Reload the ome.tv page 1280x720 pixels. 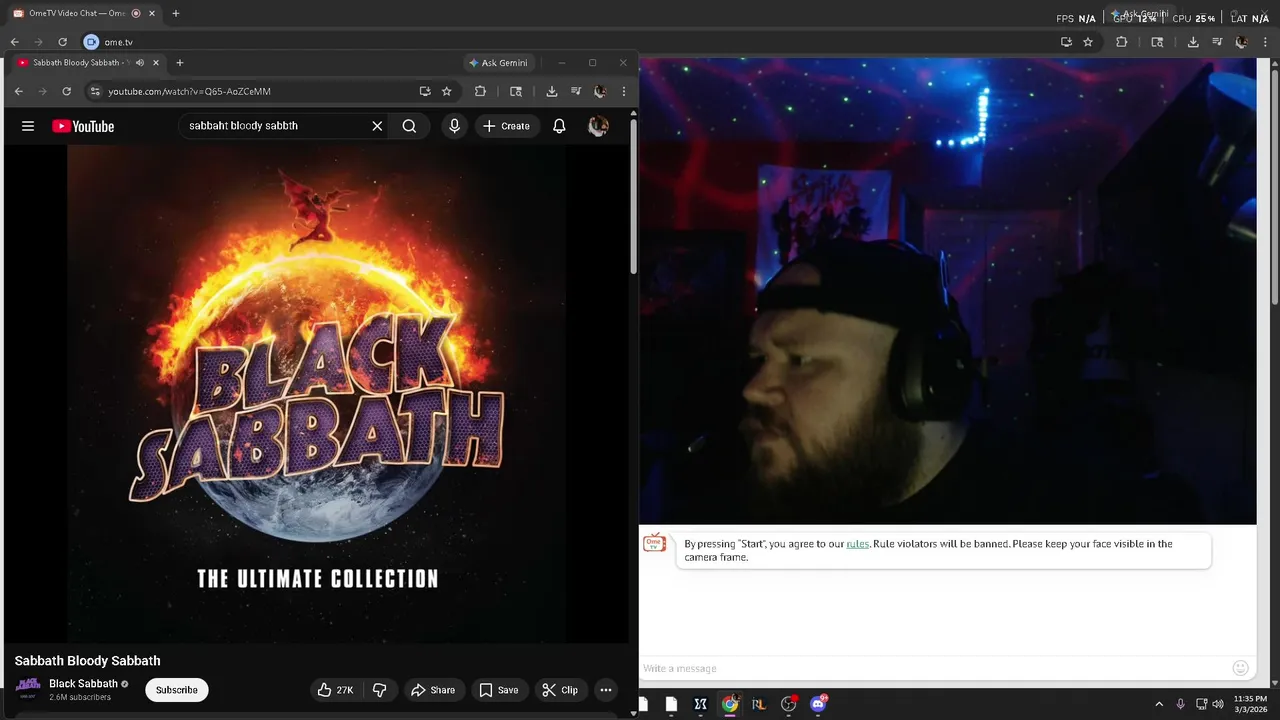click(x=62, y=42)
